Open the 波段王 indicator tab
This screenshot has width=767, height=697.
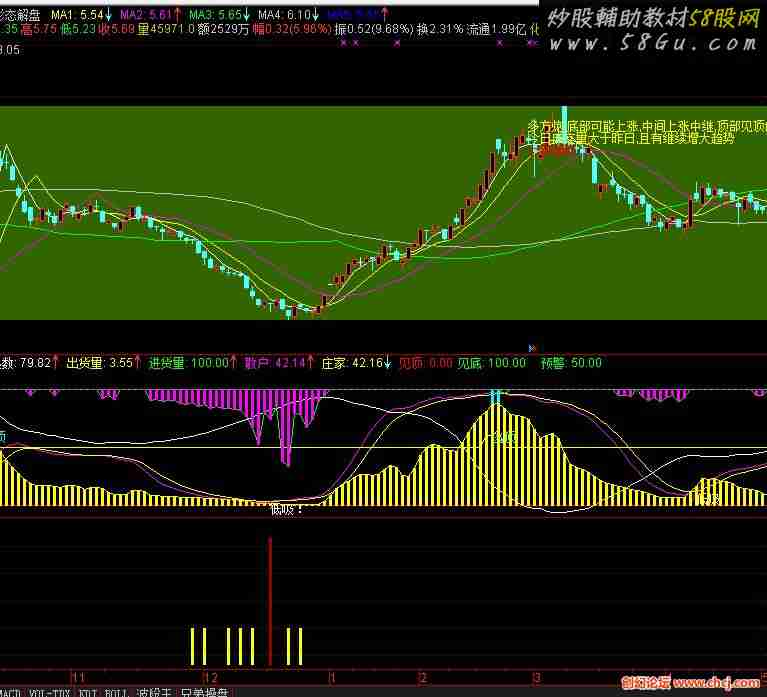(155, 690)
